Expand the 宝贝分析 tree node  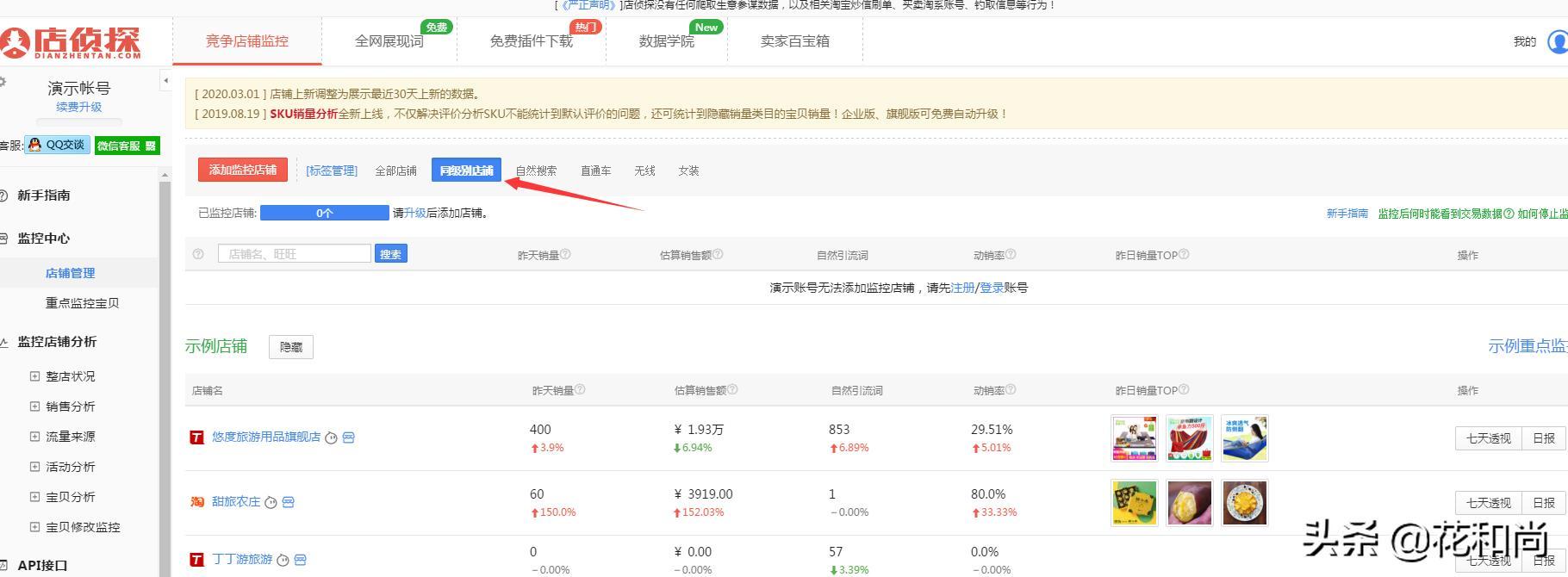[x=34, y=496]
